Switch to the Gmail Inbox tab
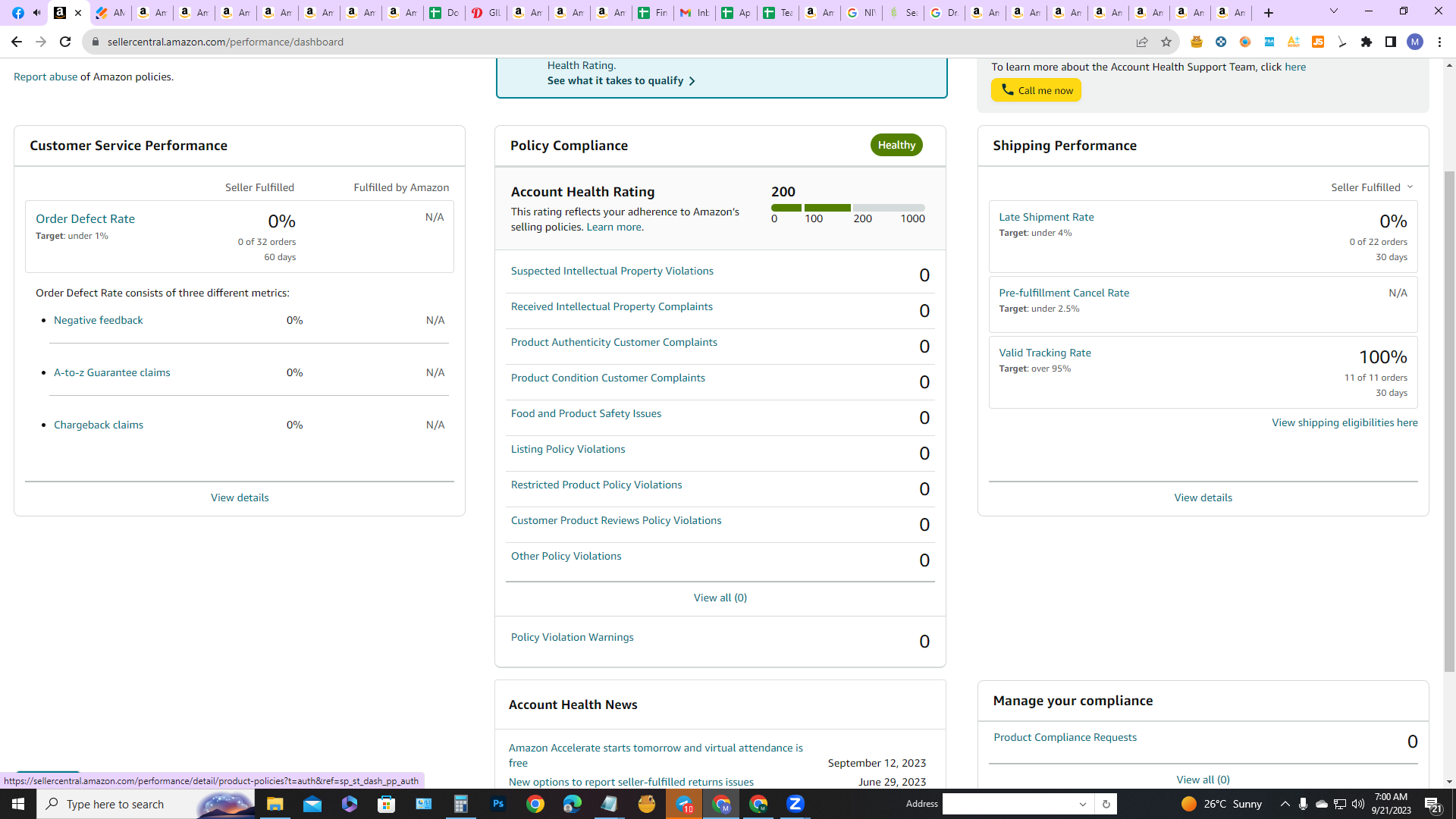The height and width of the screenshot is (819, 1456). (x=694, y=12)
